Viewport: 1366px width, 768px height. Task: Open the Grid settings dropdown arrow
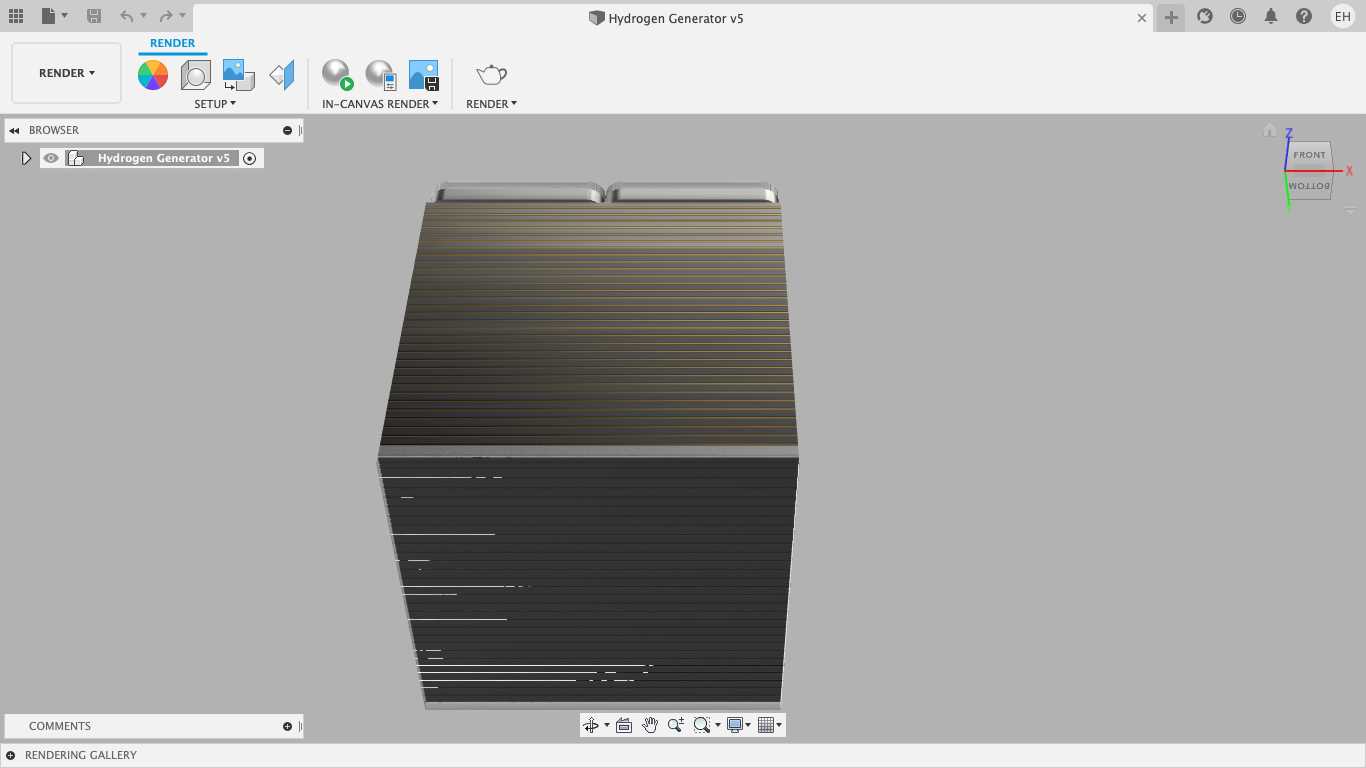pos(779,726)
